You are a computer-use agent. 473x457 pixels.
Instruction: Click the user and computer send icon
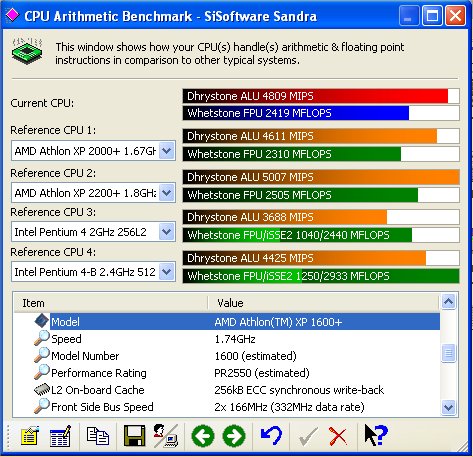tap(166, 435)
